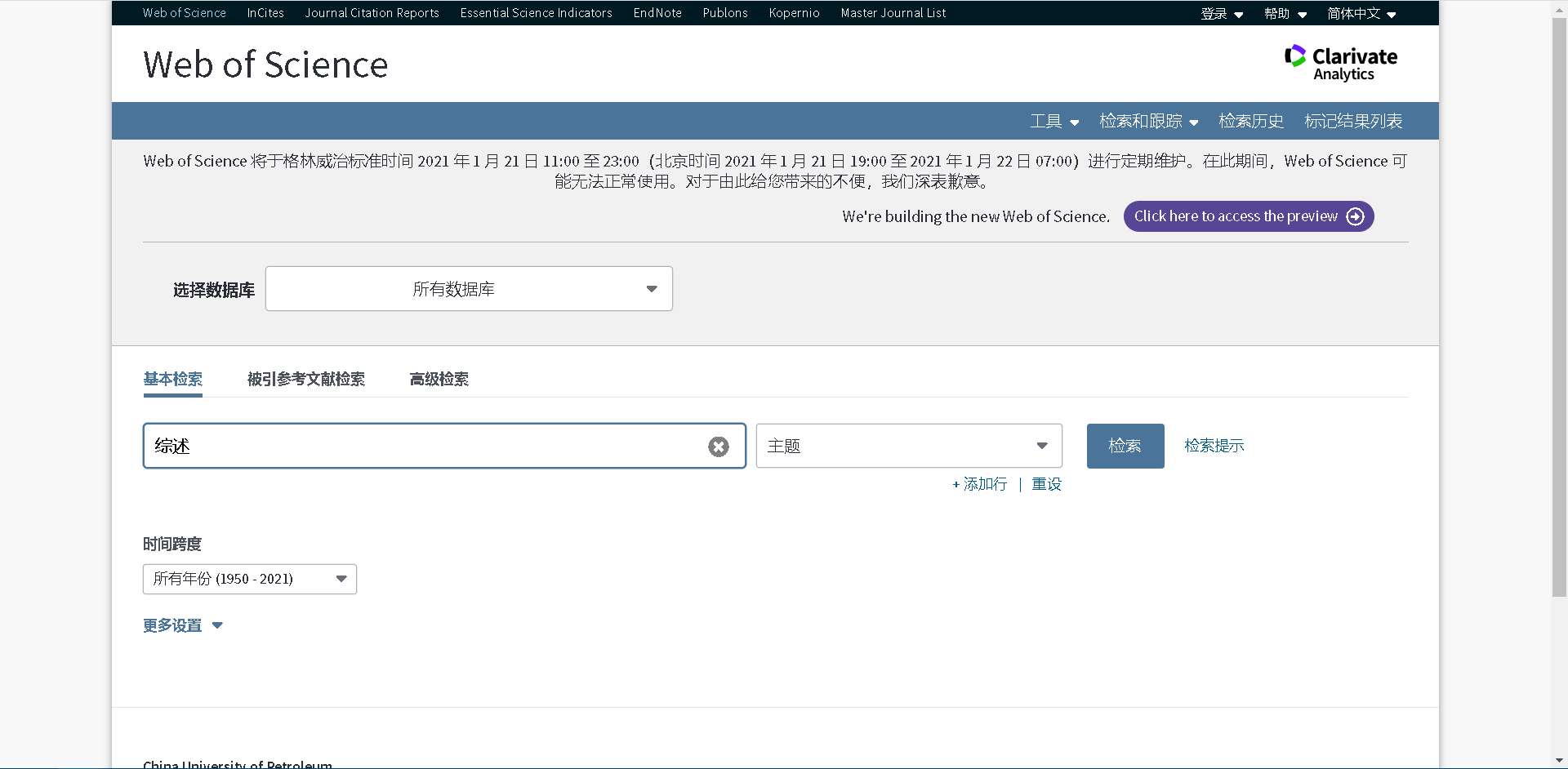Open 检索历史 search history
The width and height of the screenshot is (1568, 769).
pyautogui.click(x=1250, y=122)
